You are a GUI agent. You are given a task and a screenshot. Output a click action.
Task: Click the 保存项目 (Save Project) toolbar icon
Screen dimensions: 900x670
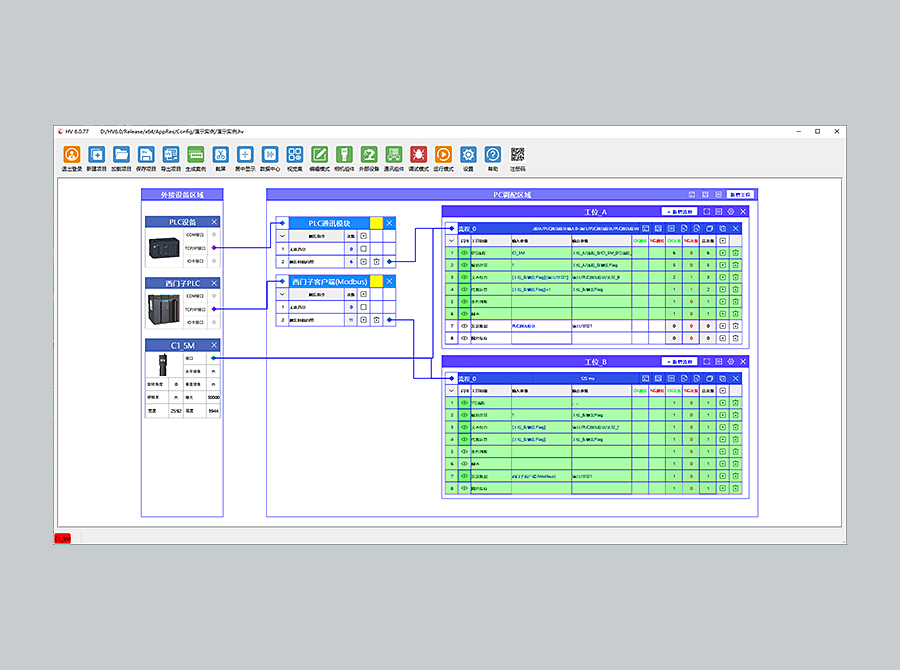[x=146, y=155]
